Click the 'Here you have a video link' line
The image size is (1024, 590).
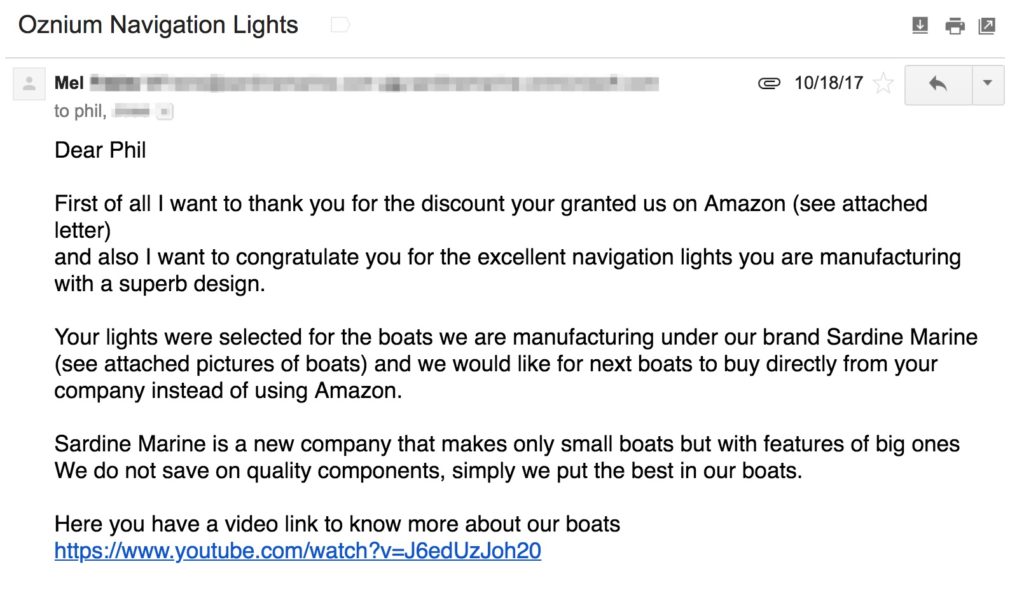point(337,524)
